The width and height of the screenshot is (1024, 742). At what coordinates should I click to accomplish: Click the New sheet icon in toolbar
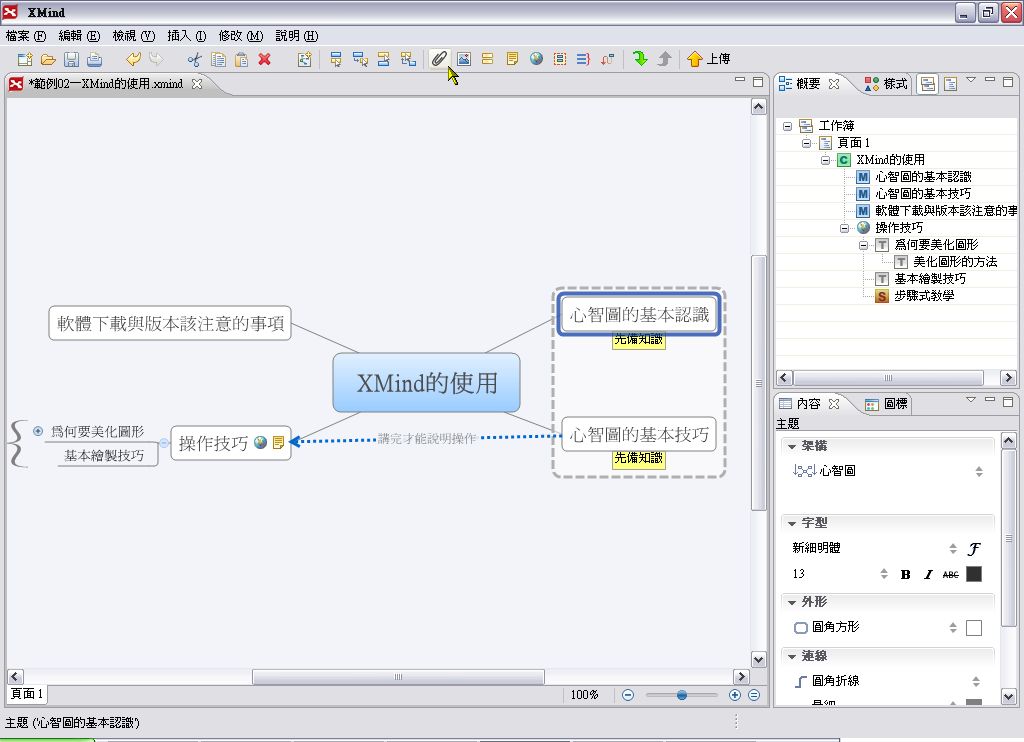pos(304,59)
